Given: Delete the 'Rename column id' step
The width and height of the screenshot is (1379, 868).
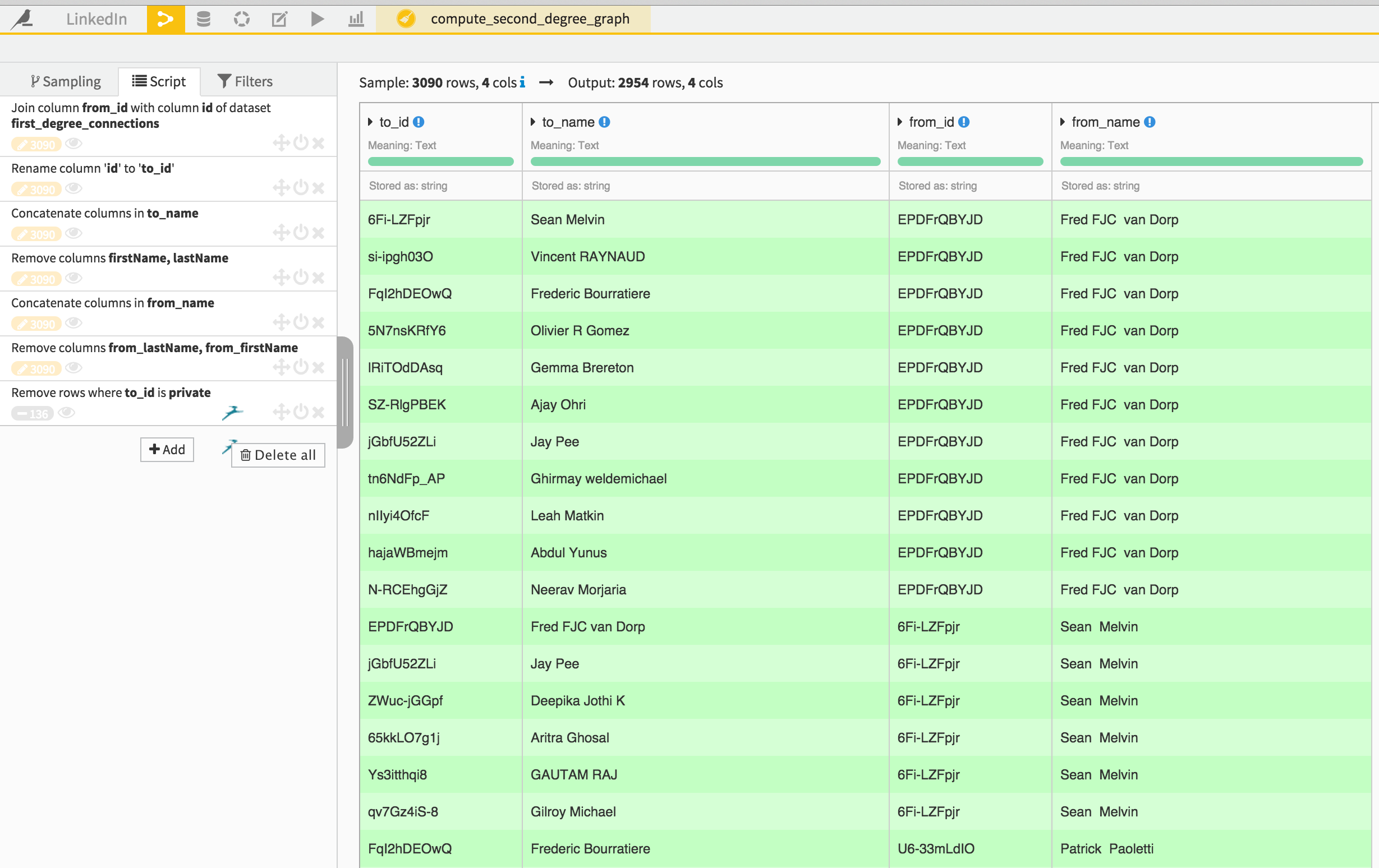Looking at the screenshot, I should [319, 188].
